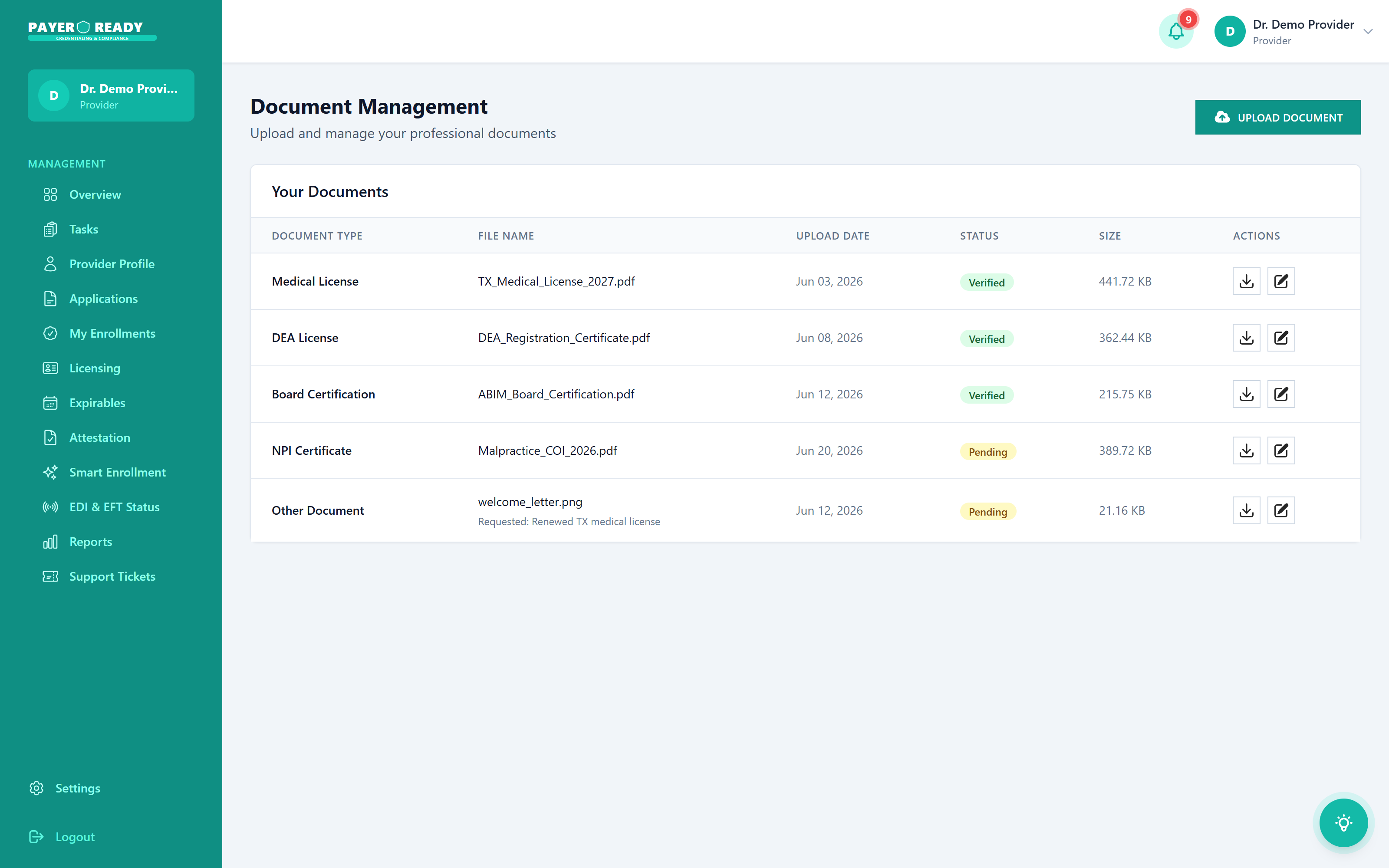The width and height of the screenshot is (1389, 868).
Task: Click the top-right Dr. Demo Provider name
Action: coord(1303,24)
